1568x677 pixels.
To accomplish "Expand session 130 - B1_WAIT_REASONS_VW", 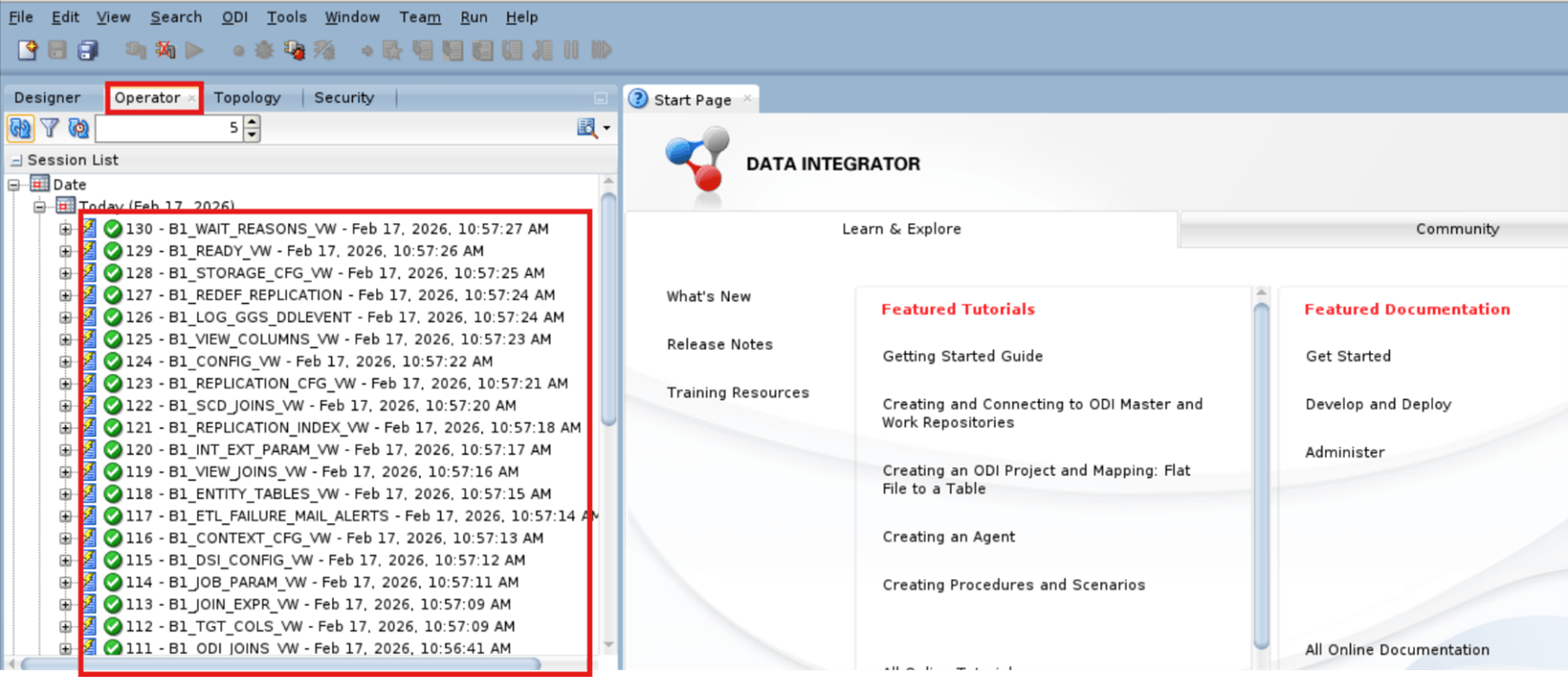I will pyautogui.click(x=65, y=229).
